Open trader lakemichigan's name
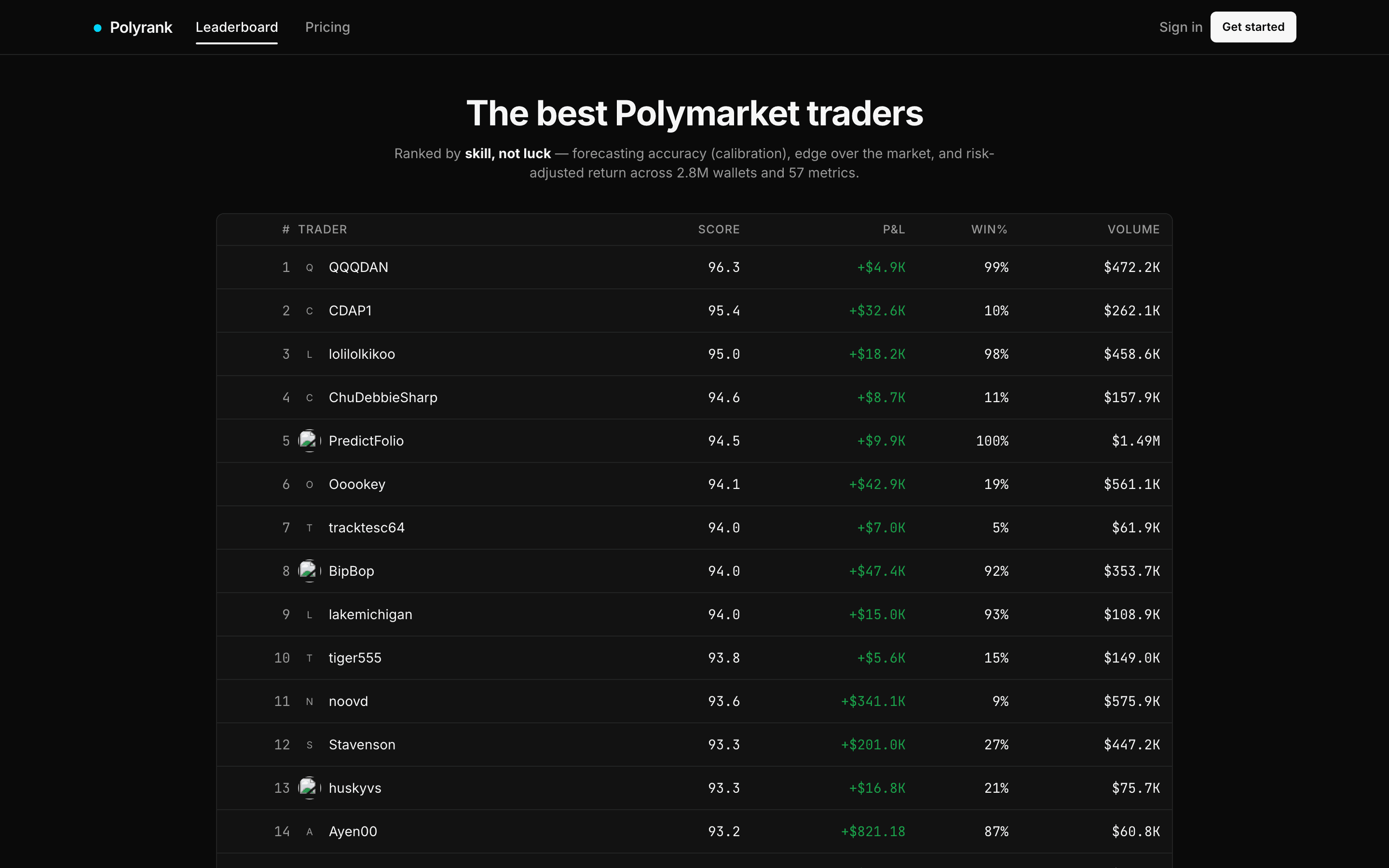This screenshot has height=868, width=1389. point(370,615)
